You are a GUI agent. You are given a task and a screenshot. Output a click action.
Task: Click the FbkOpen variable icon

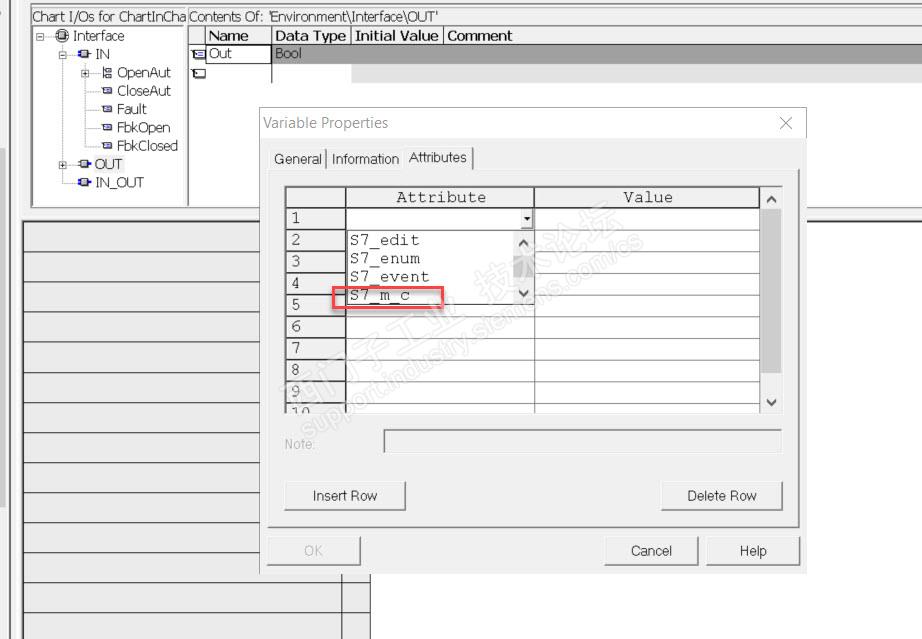point(106,127)
